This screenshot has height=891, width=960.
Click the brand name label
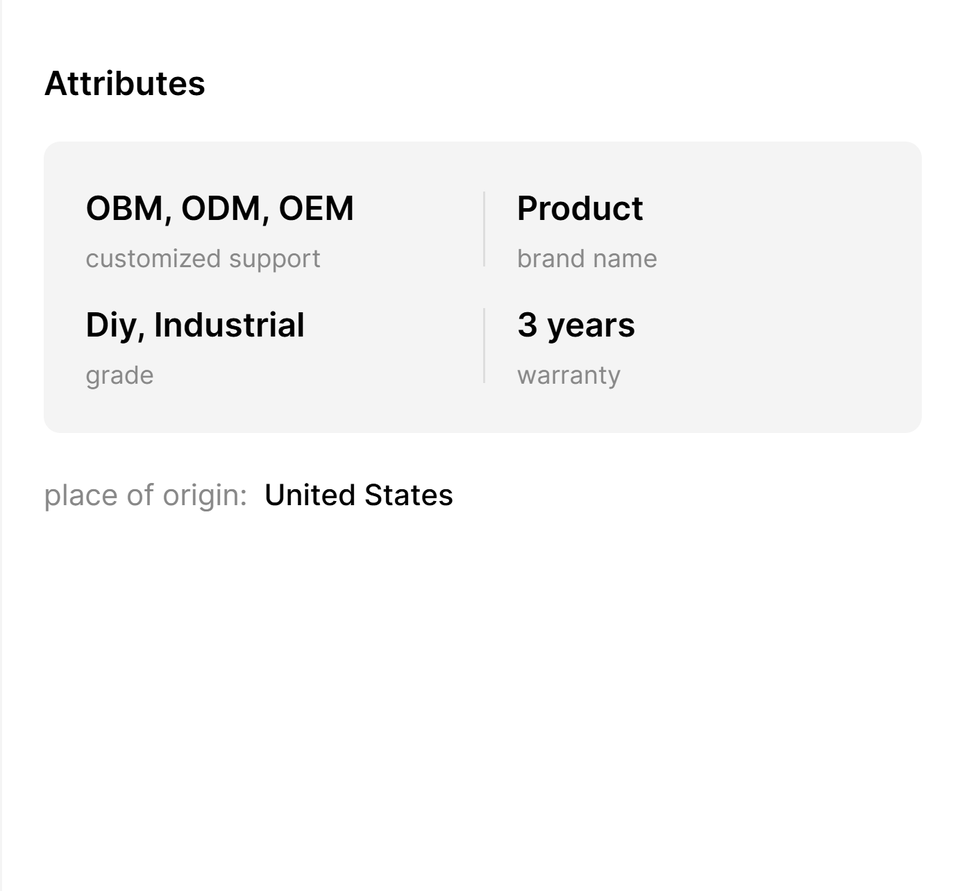587,259
